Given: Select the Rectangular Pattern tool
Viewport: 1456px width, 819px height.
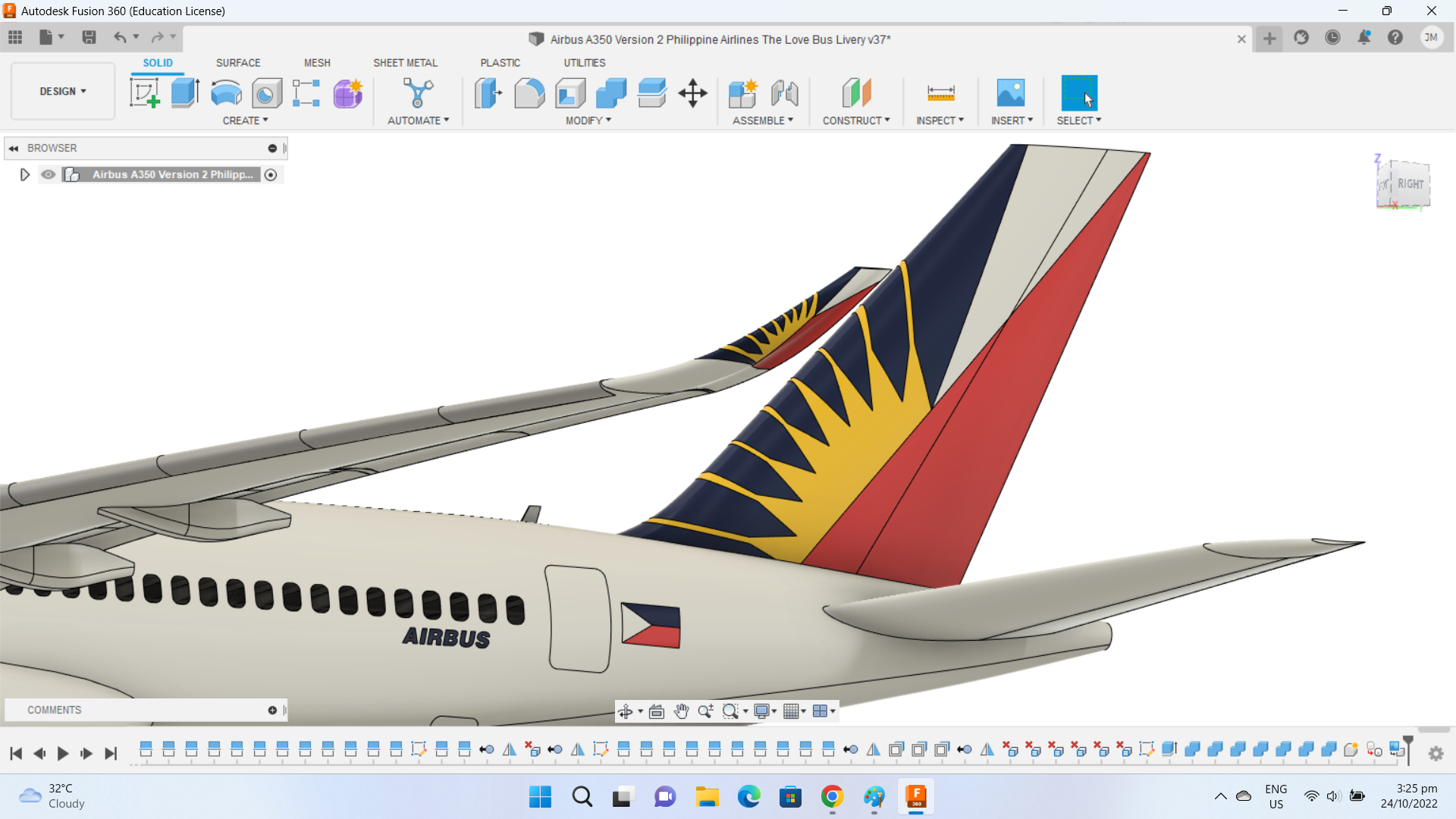Looking at the screenshot, I should click(x=306, y=93).
